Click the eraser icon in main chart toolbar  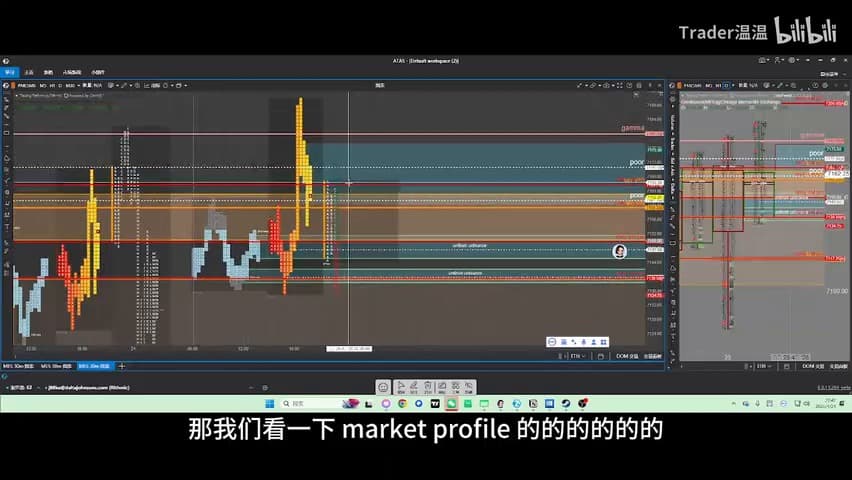(x=593, y=85)
